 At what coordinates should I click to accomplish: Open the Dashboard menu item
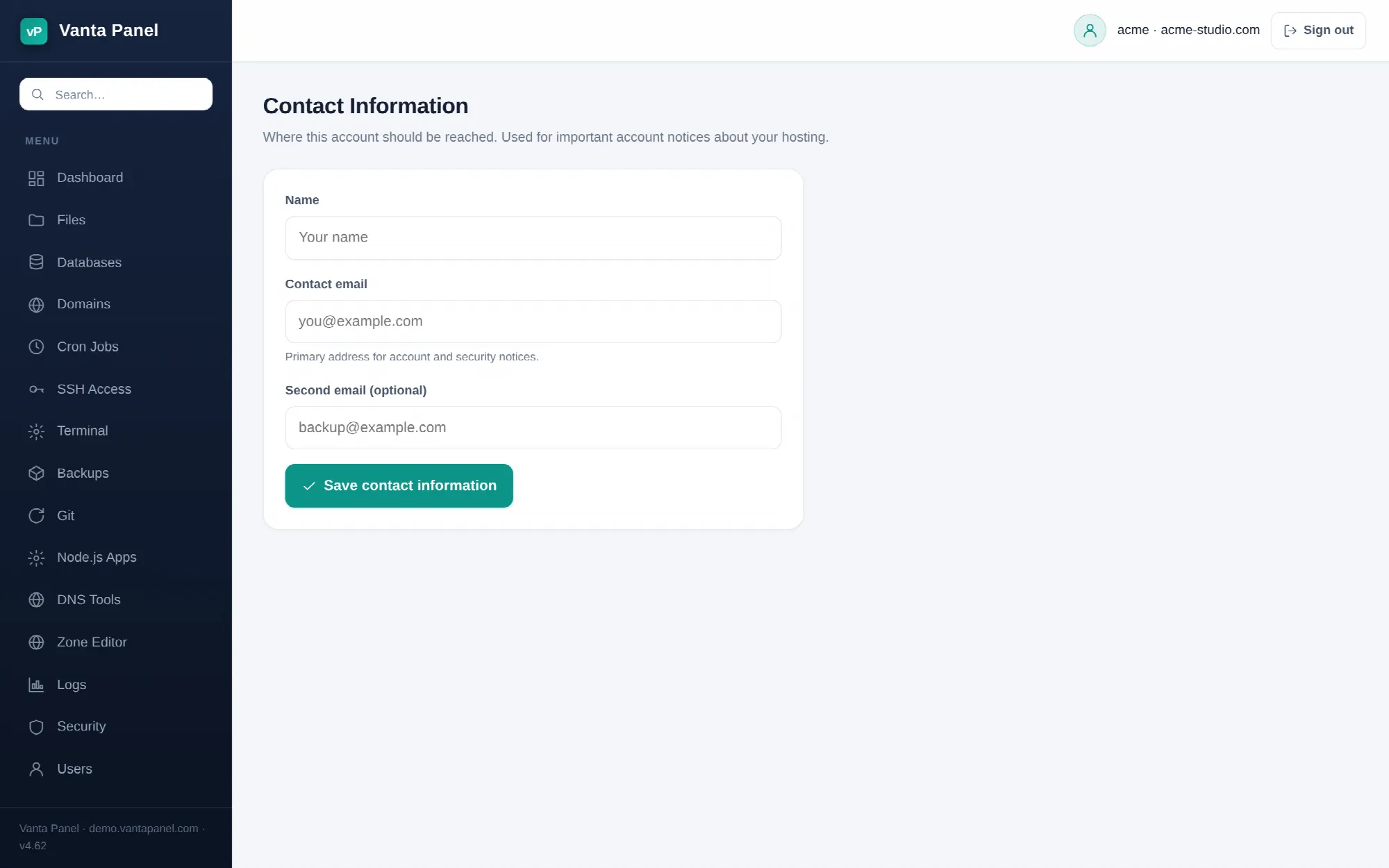click(116, 178)
